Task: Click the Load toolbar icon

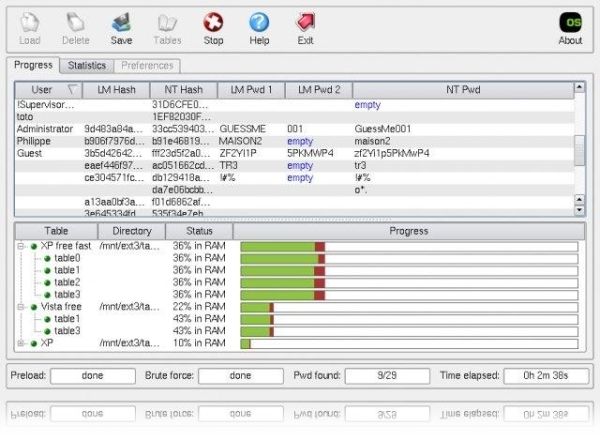Action: (x=30, y=22)
